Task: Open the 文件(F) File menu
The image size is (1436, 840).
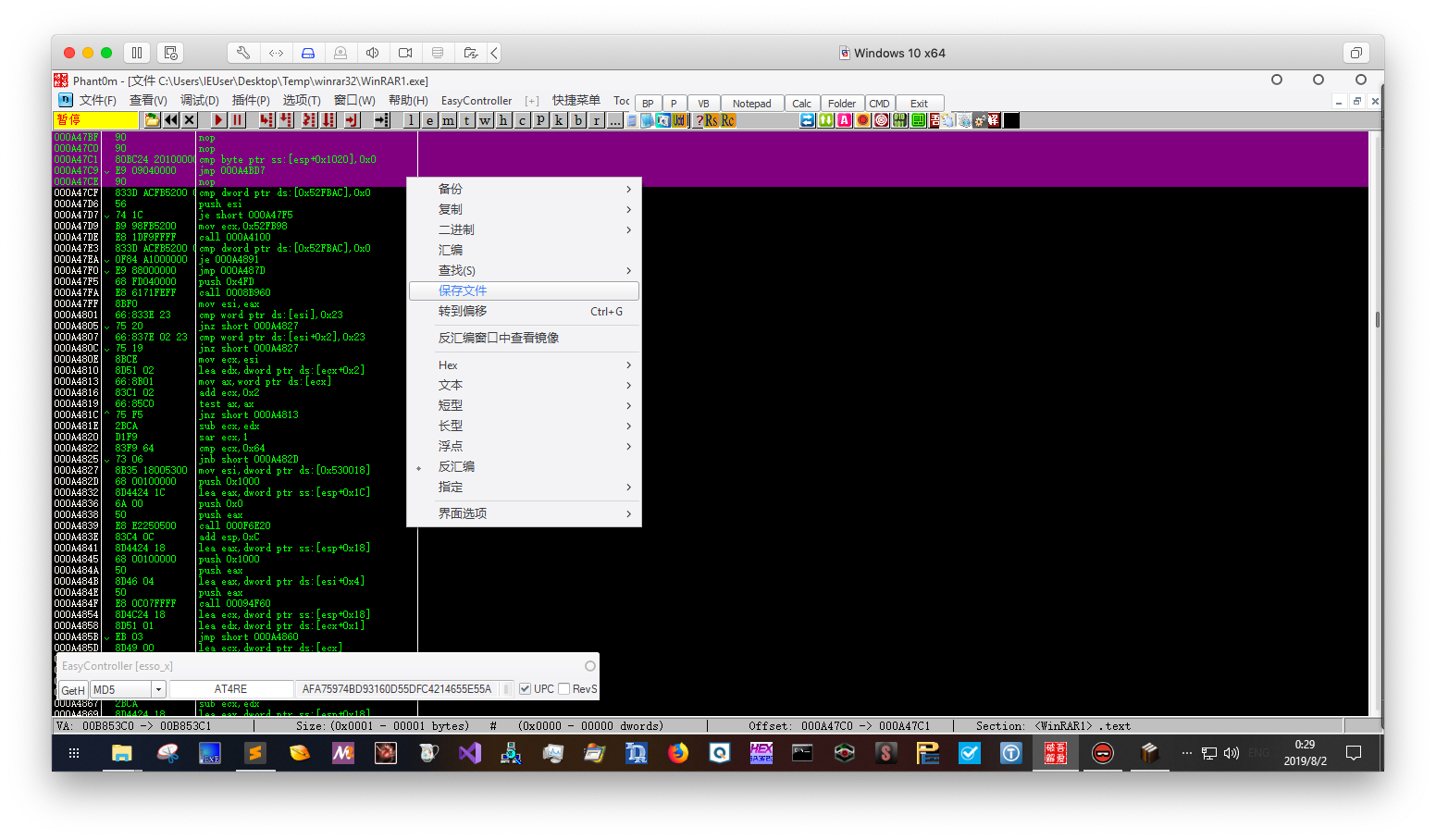Action: click(97, 100)
